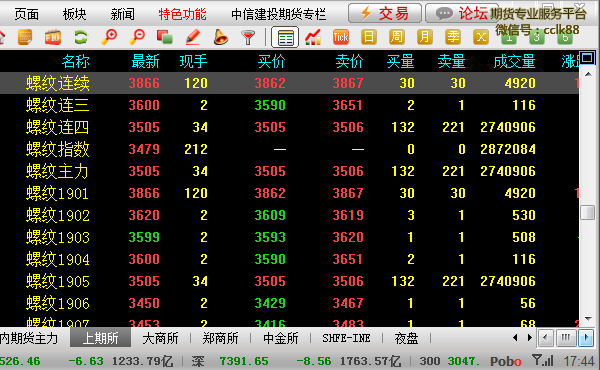This screenshot has height=370, width=600.
Task: Refresh data with green arrows icon
Action: pos(81,37)
